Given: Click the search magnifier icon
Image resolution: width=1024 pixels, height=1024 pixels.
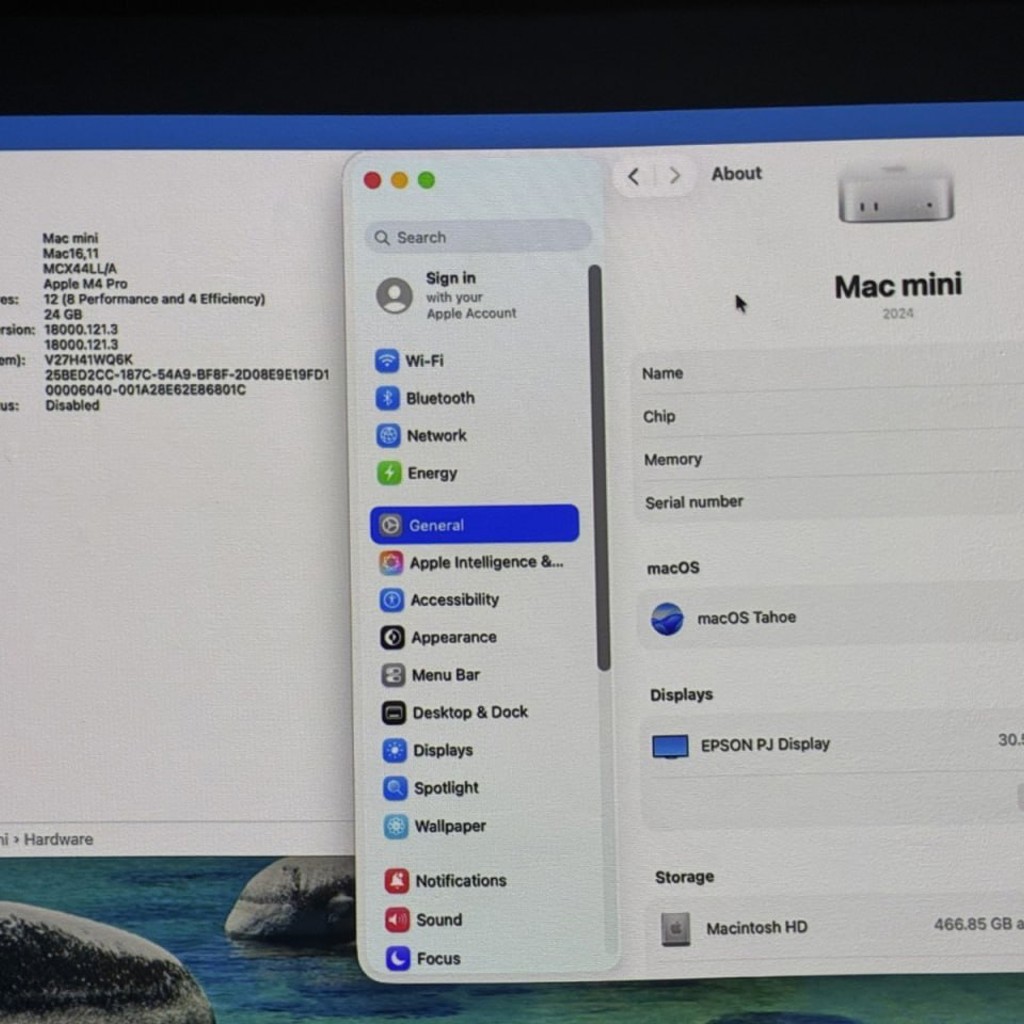Looking at the screenshot, I should [x=382, y=238].
